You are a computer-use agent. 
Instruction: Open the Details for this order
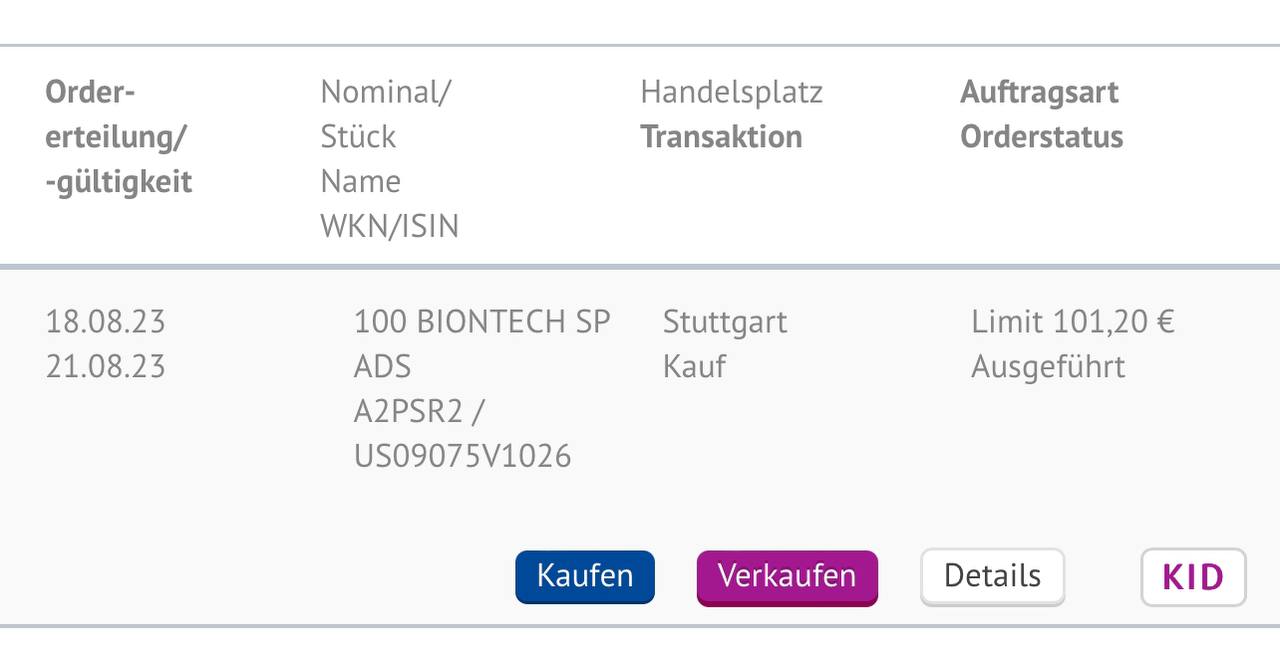(x=991, y=577)
